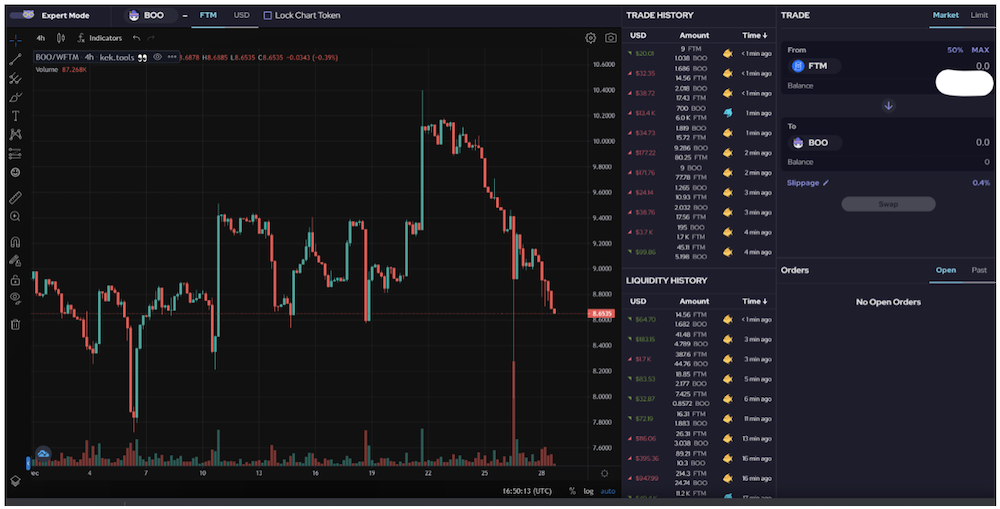Click the MAX balance button
Screen dimensions: 1000x509
(980, 50)
